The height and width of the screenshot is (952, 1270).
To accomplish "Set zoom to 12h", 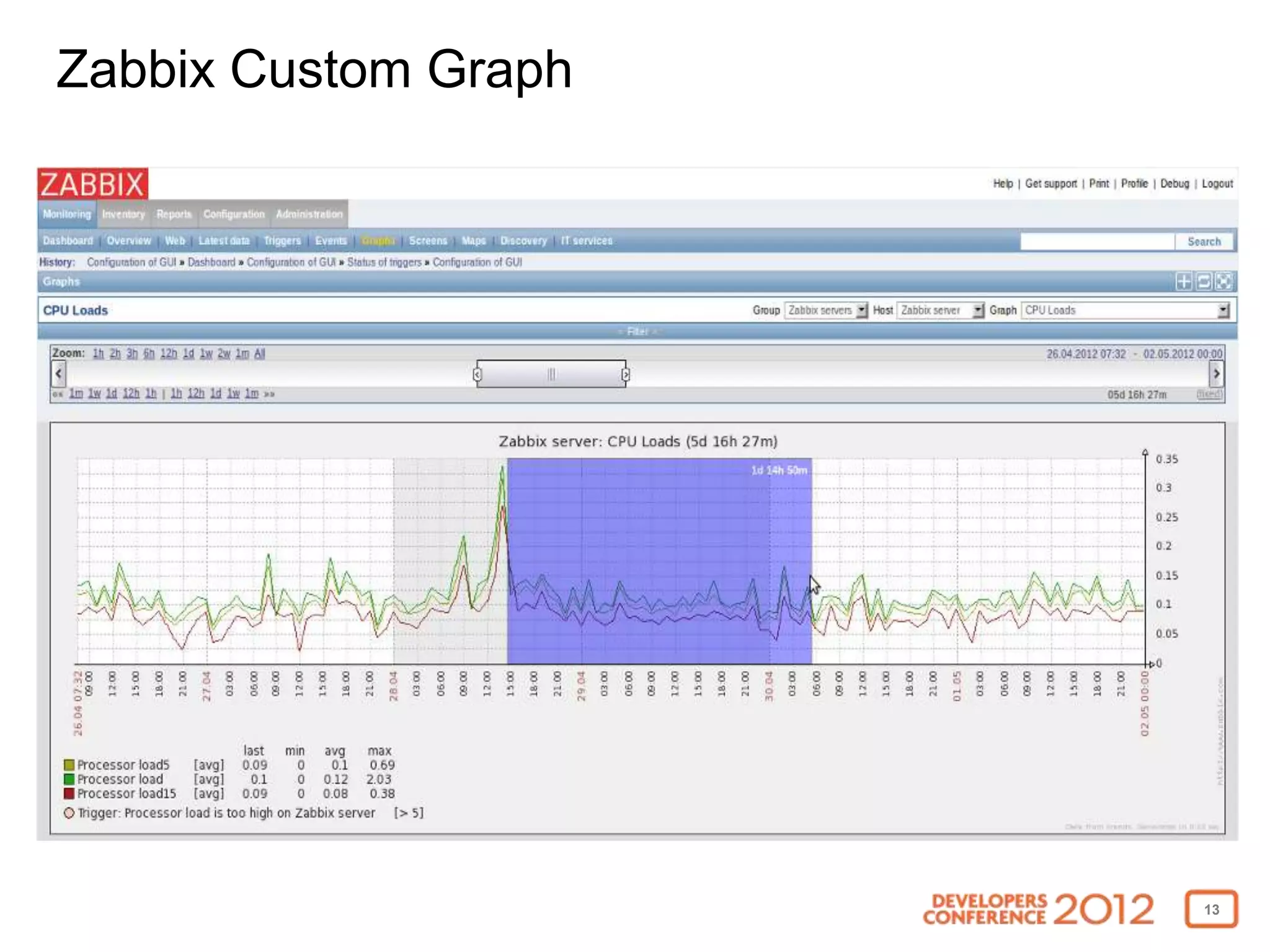I will 169,354.
